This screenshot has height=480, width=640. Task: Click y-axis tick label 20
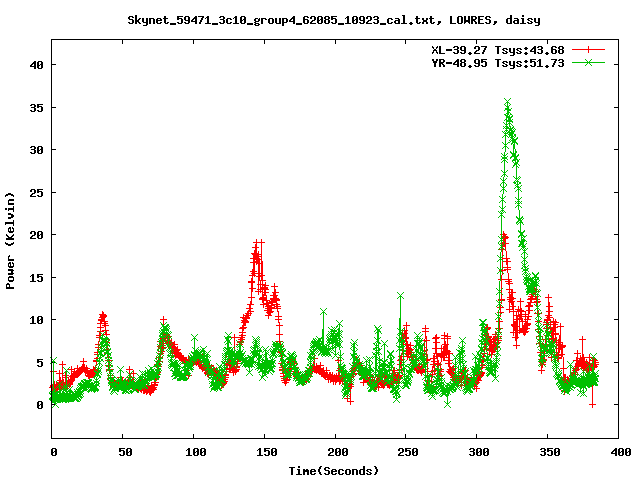[x=36, y=235]
